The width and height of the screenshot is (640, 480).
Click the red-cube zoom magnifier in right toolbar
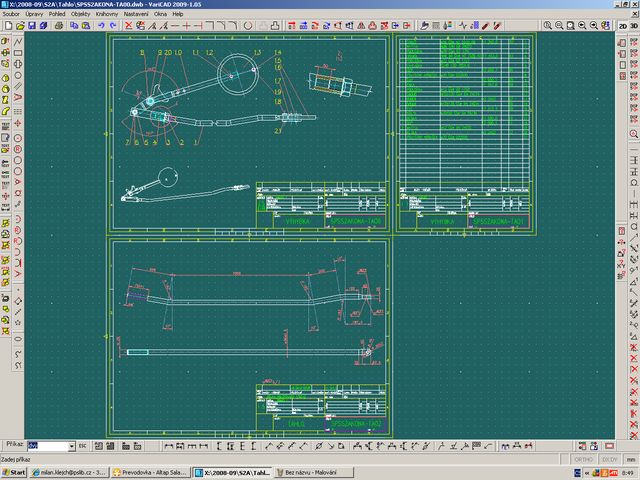(634, 134)
